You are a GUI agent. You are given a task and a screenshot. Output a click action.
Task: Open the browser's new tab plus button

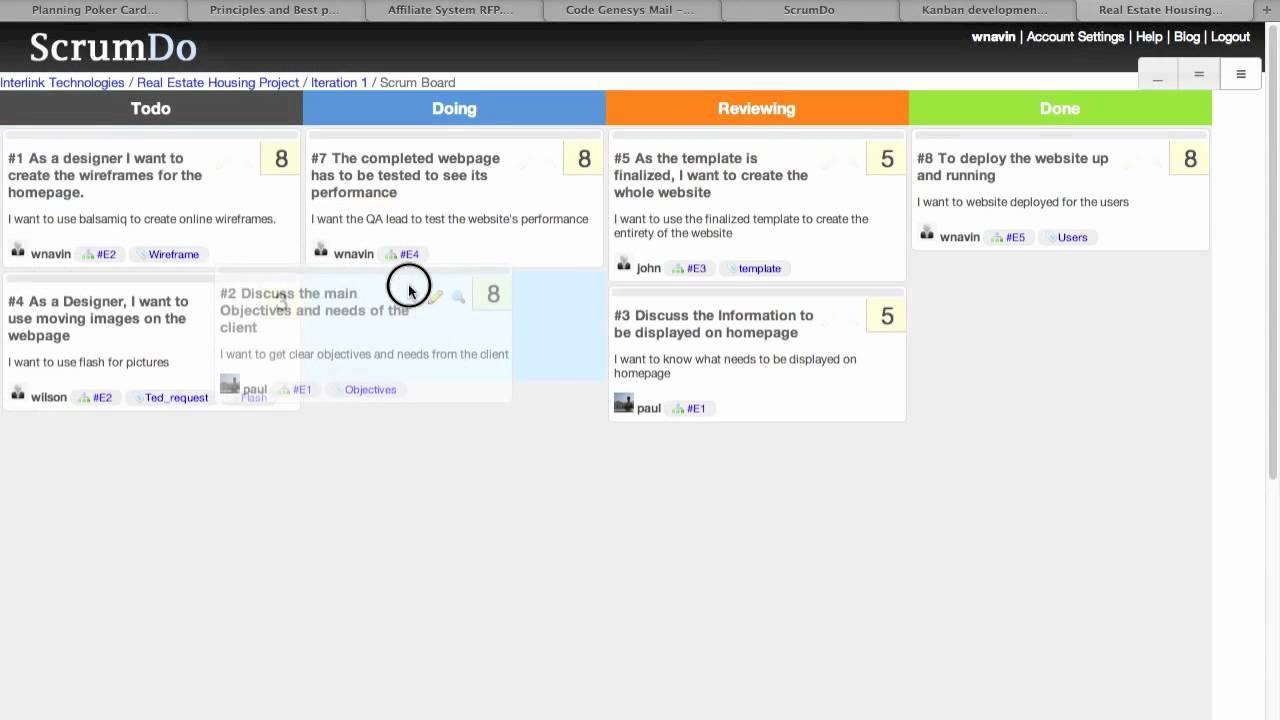[x=1267, y=9]
